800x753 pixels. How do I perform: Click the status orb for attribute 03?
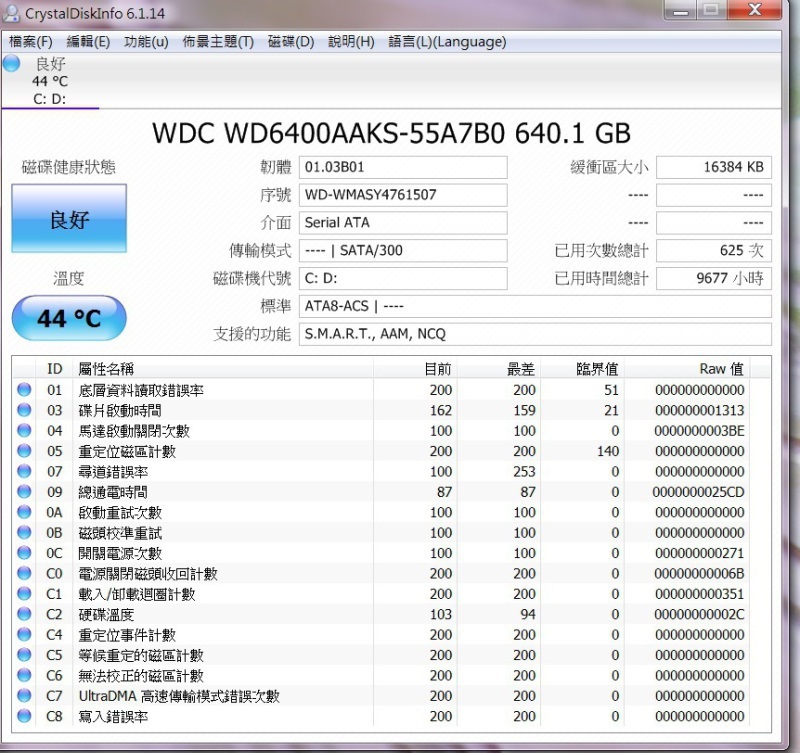[24, 410]
